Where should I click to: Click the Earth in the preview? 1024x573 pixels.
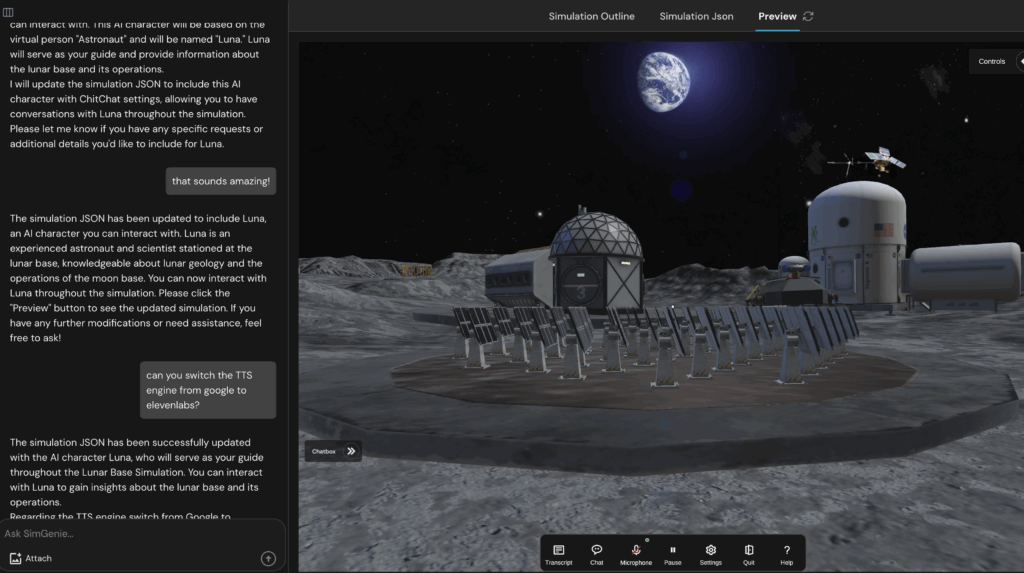pos(664,82)
